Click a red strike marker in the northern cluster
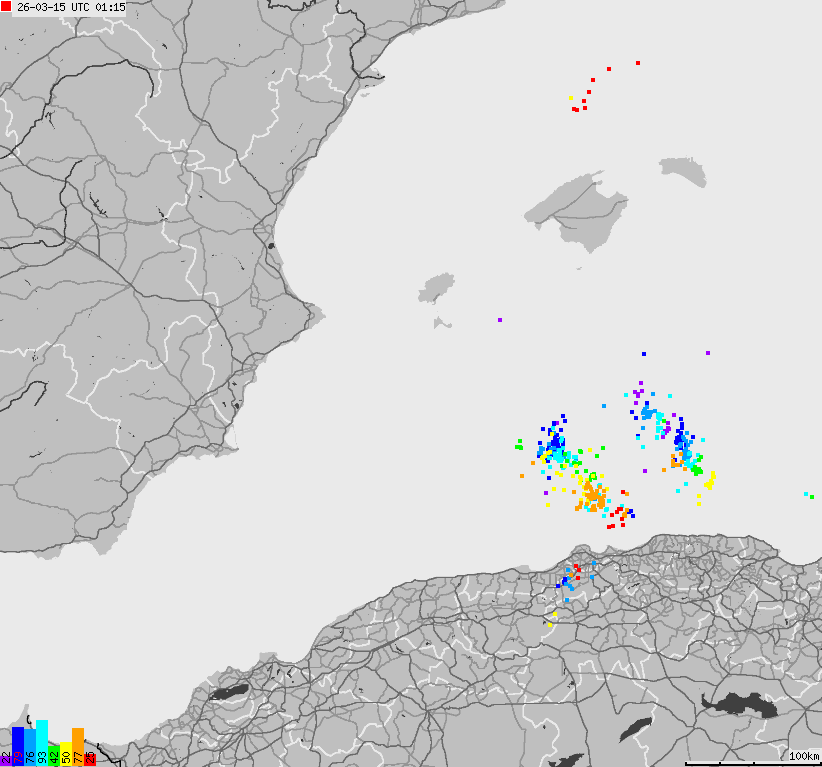This screenshot has height=767, width=822. (x=610, y=70)
